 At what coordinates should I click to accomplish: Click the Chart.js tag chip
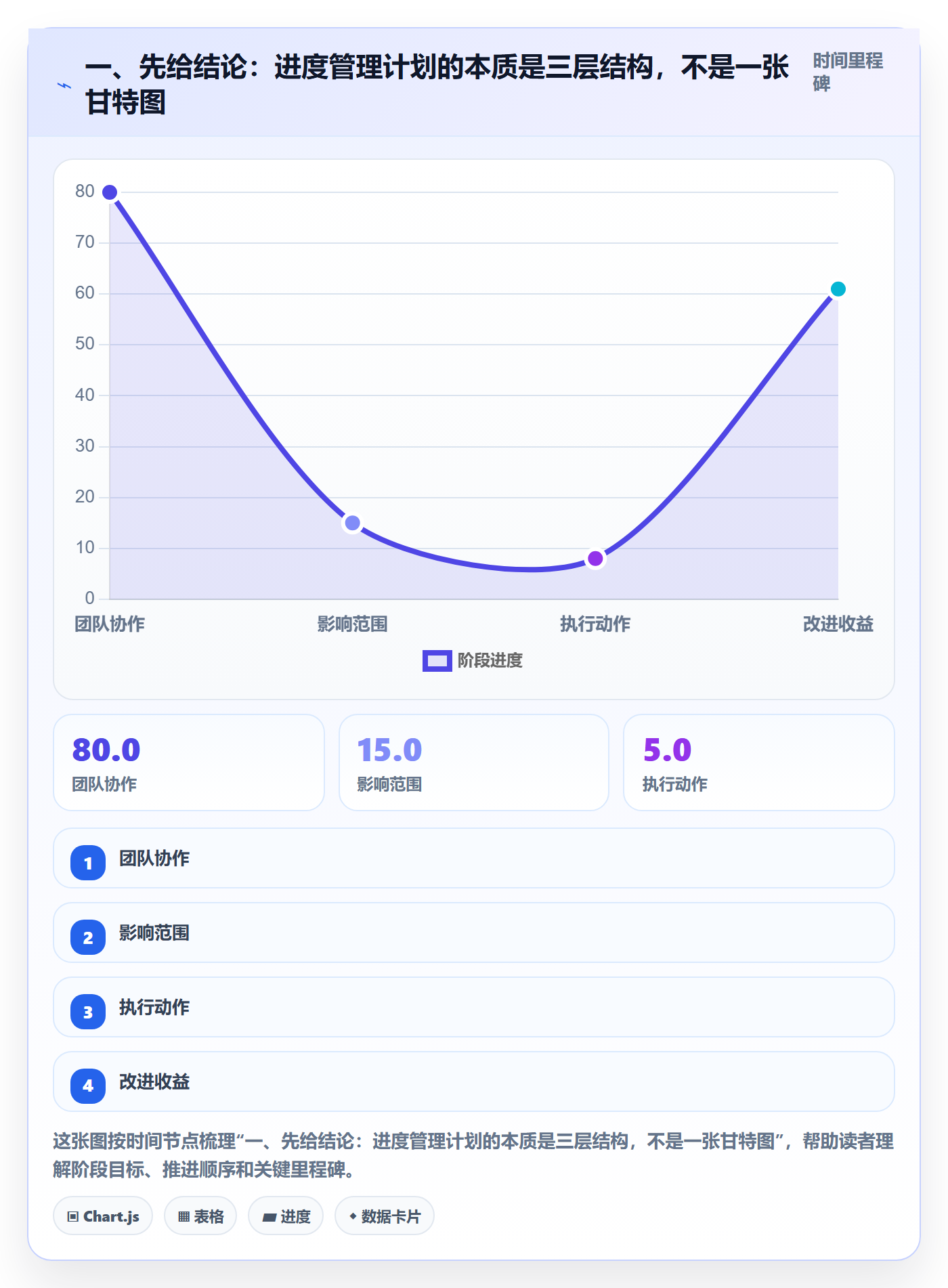(103, 1216)
